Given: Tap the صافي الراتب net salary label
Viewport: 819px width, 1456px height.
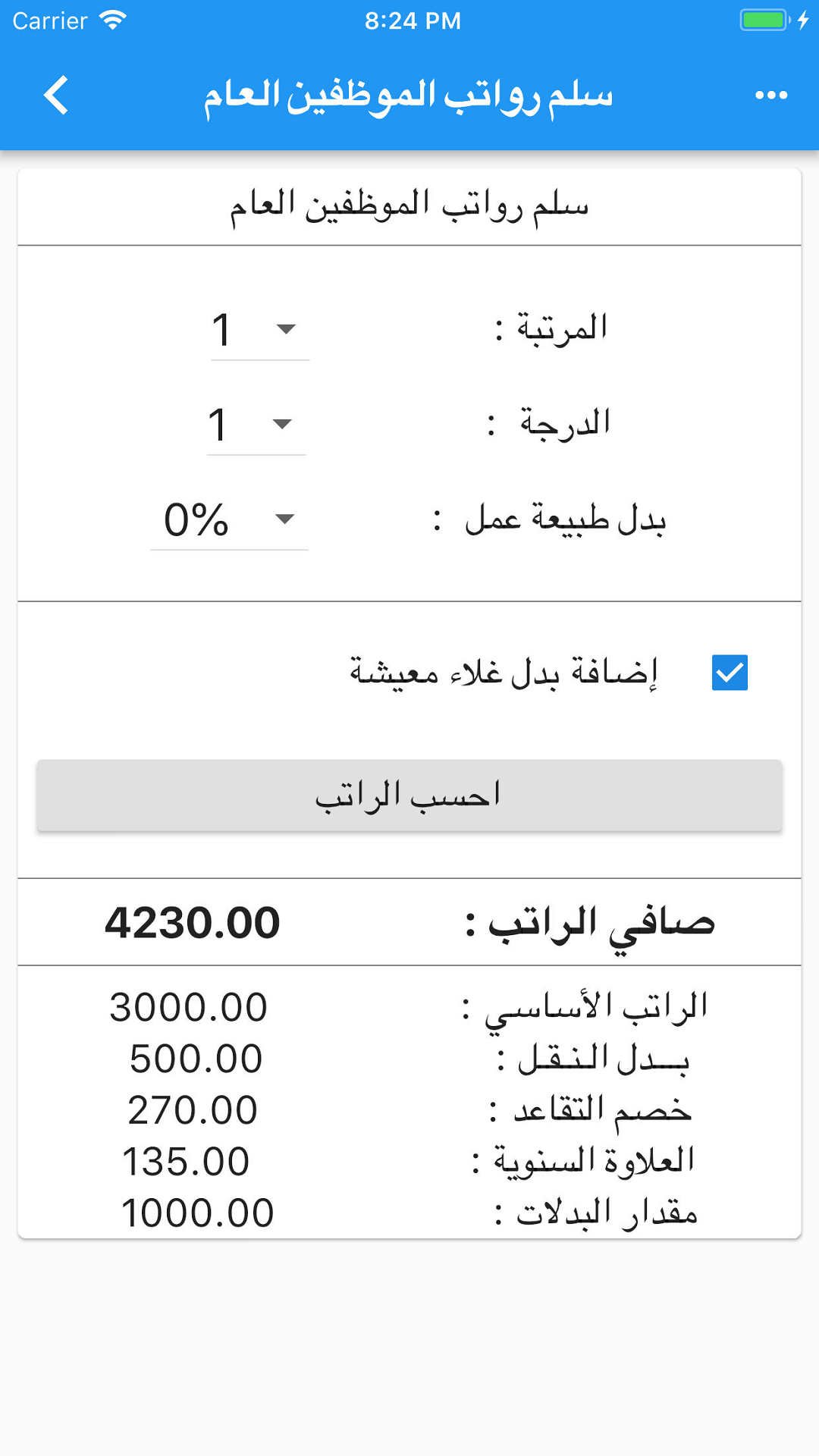Looking at the screenshot, I should click(590, 923).
